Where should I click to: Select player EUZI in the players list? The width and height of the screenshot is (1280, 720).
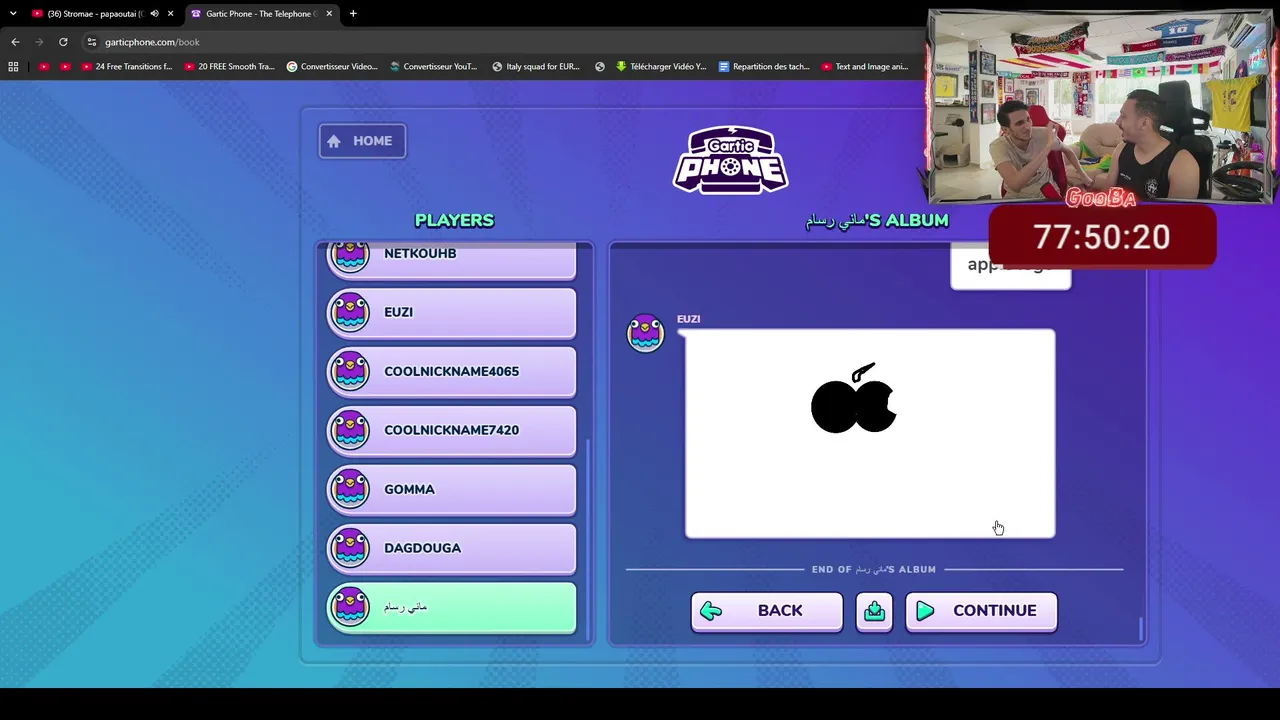point(451,313)
